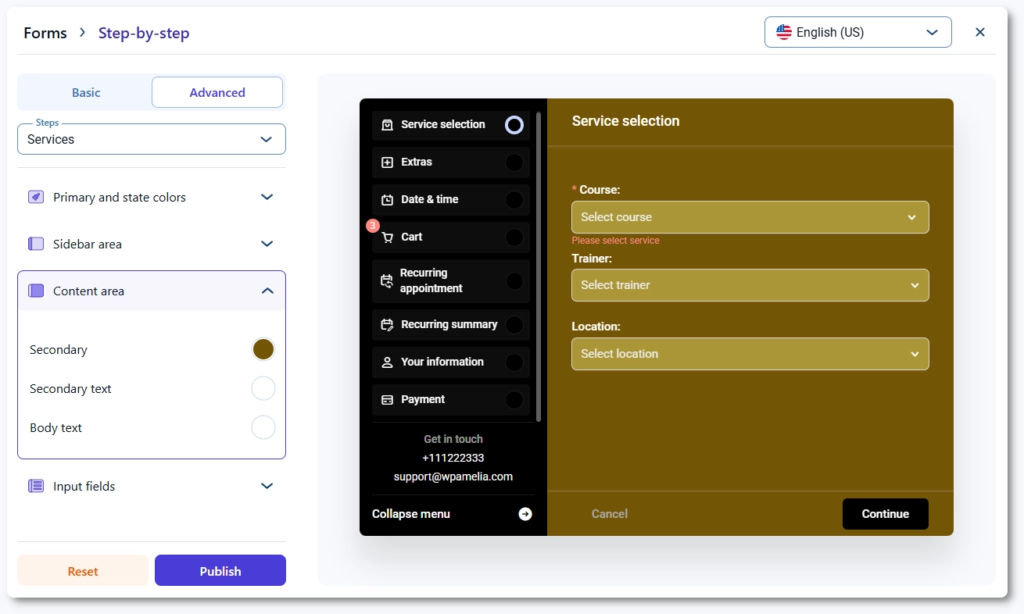The width and height of the screenshot is (1024, 614).
Task: Go to the Forms breadcrumb
Action: point(45,33)
